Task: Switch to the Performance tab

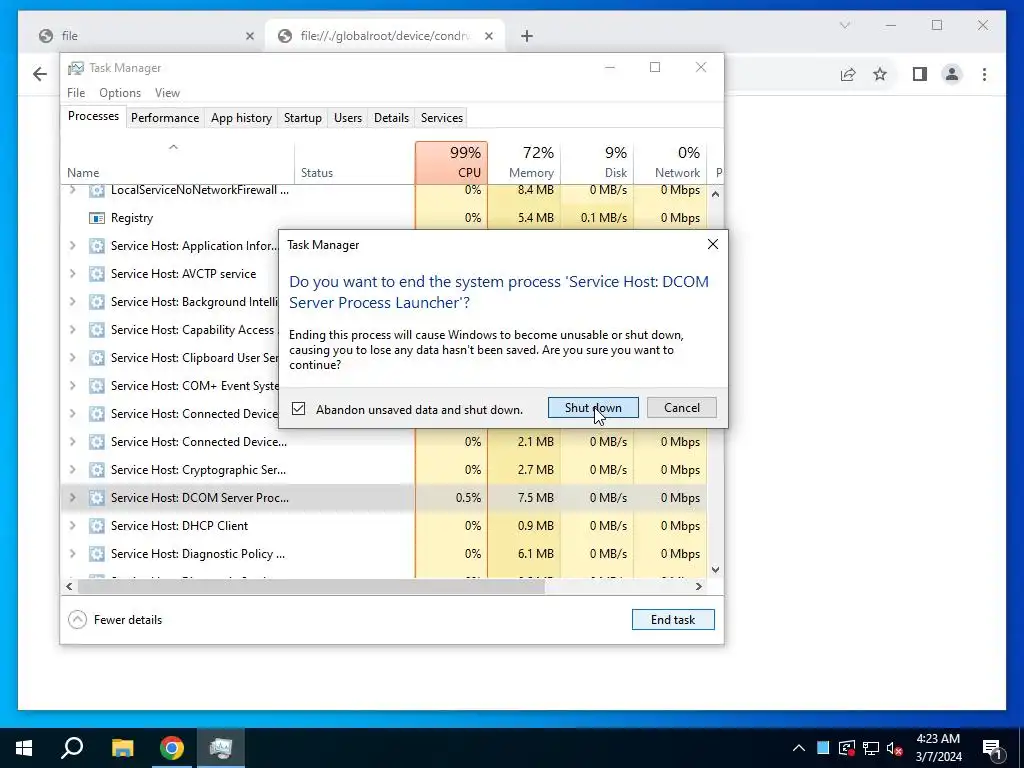Action: pos(165,118)
